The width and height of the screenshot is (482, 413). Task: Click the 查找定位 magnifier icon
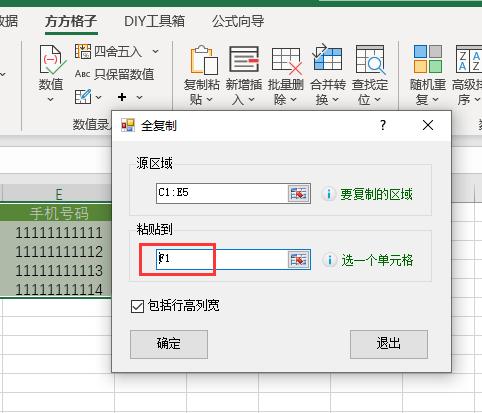click(x=371, y=60)
